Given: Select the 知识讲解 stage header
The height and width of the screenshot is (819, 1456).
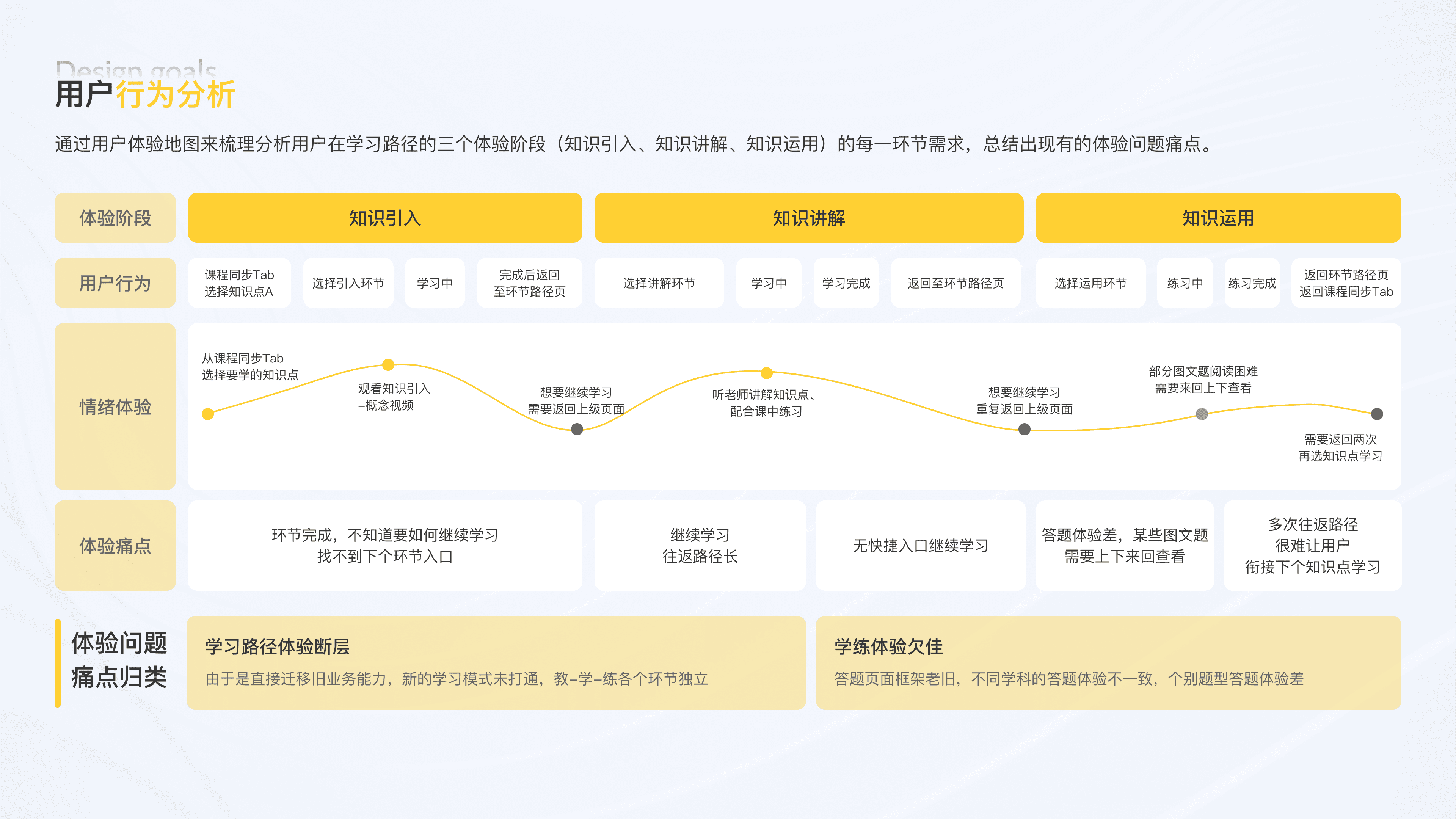Looking at the screenshot, I should [x=808, y=218].
